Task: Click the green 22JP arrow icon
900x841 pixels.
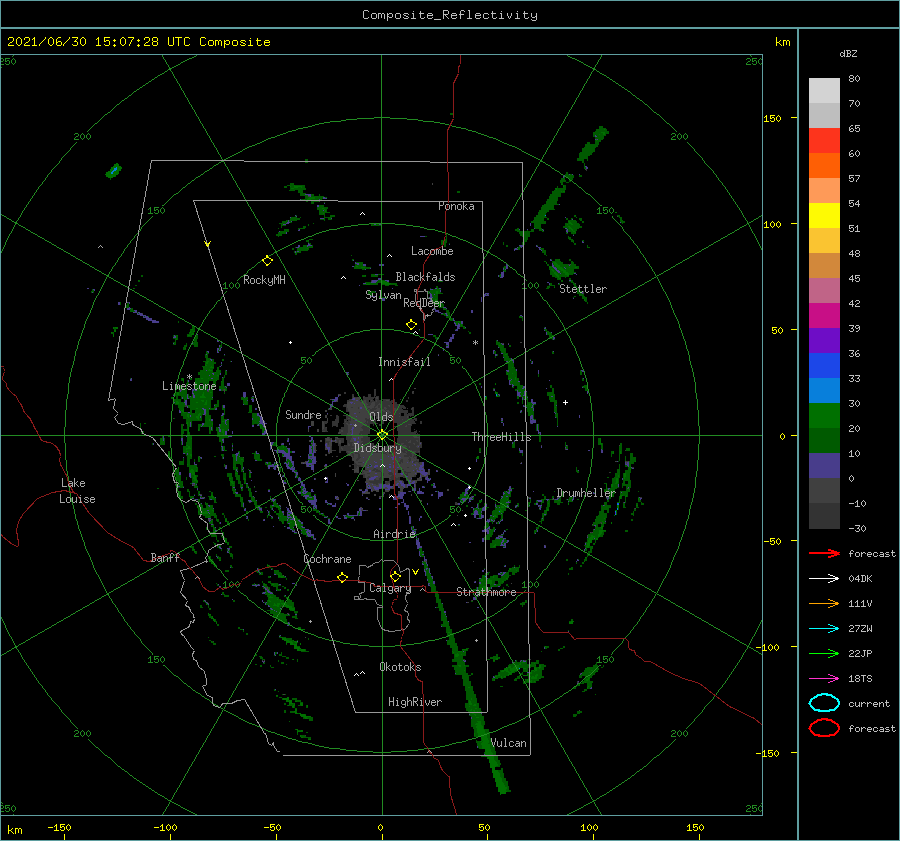Action: tap(824, 653)
